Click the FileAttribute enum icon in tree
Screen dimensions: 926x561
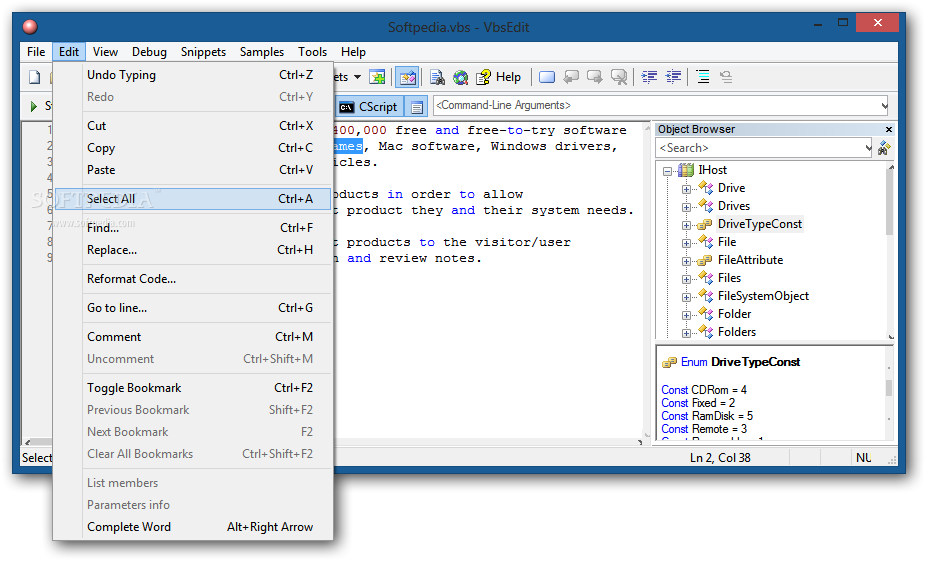(705, 260)
